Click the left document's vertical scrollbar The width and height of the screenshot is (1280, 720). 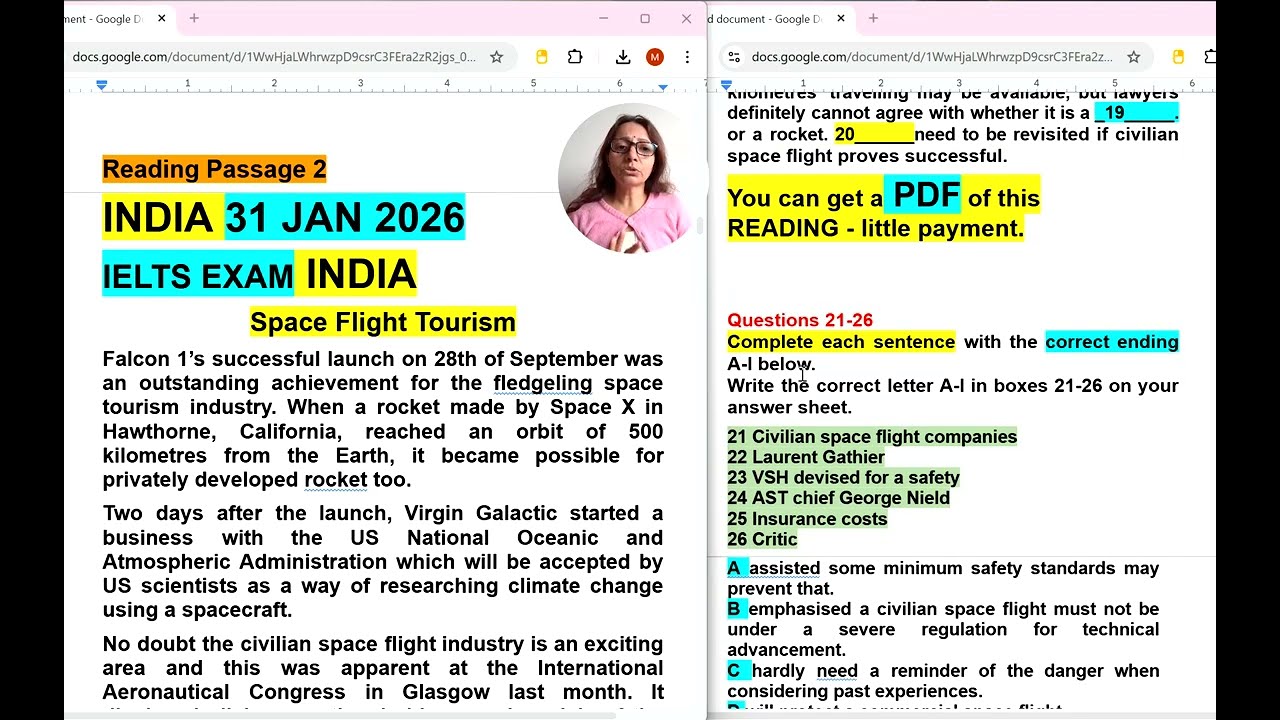pos(701,227)
